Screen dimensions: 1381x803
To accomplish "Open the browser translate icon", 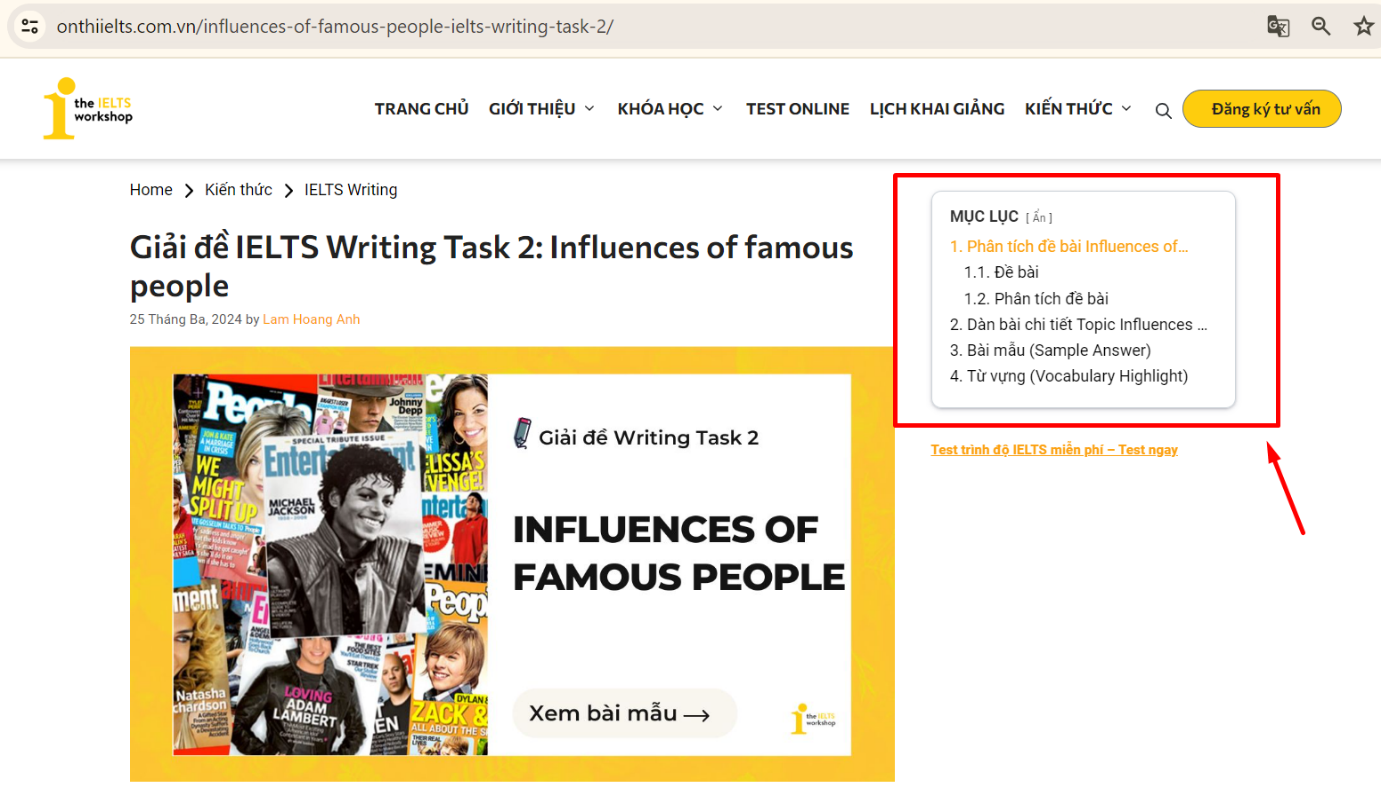I will point(1278,26).
